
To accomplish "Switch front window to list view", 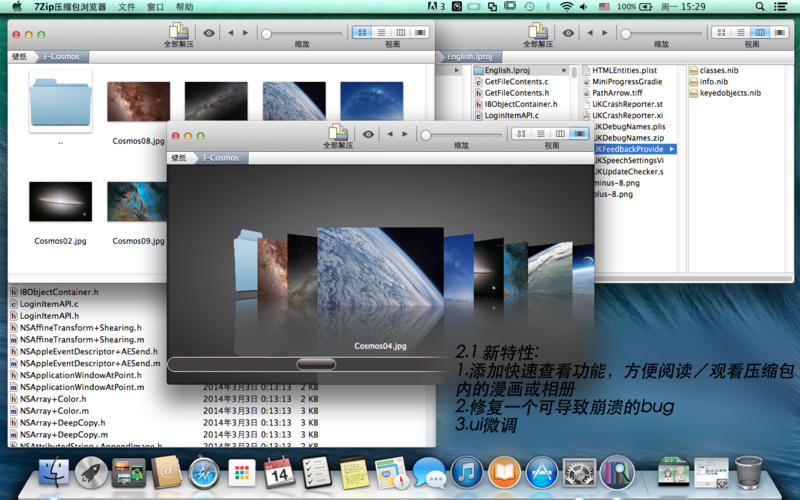I will pos(540,133).
